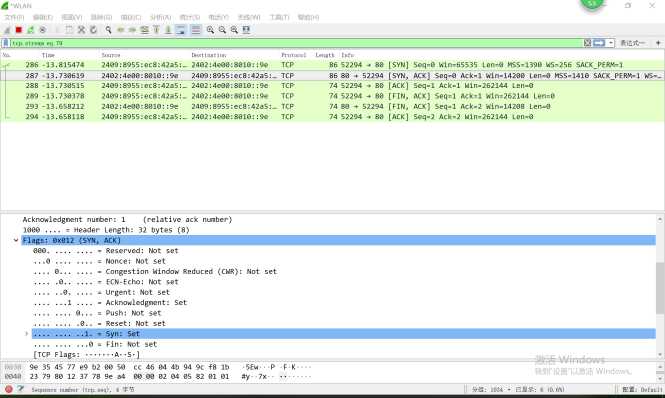Click the tcp.stream display filter field
This screenshot has height=398, width=665.
tap(296, 43)
